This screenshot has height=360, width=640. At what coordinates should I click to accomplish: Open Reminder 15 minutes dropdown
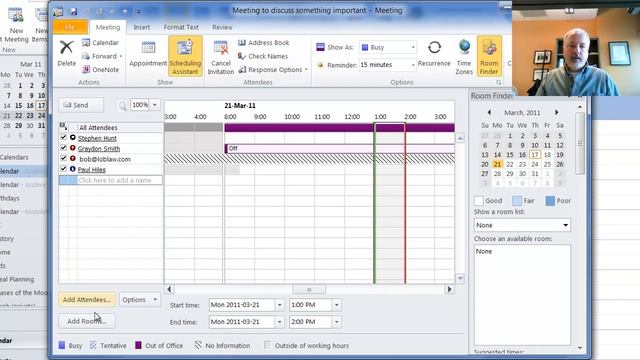tap(413, 65)
